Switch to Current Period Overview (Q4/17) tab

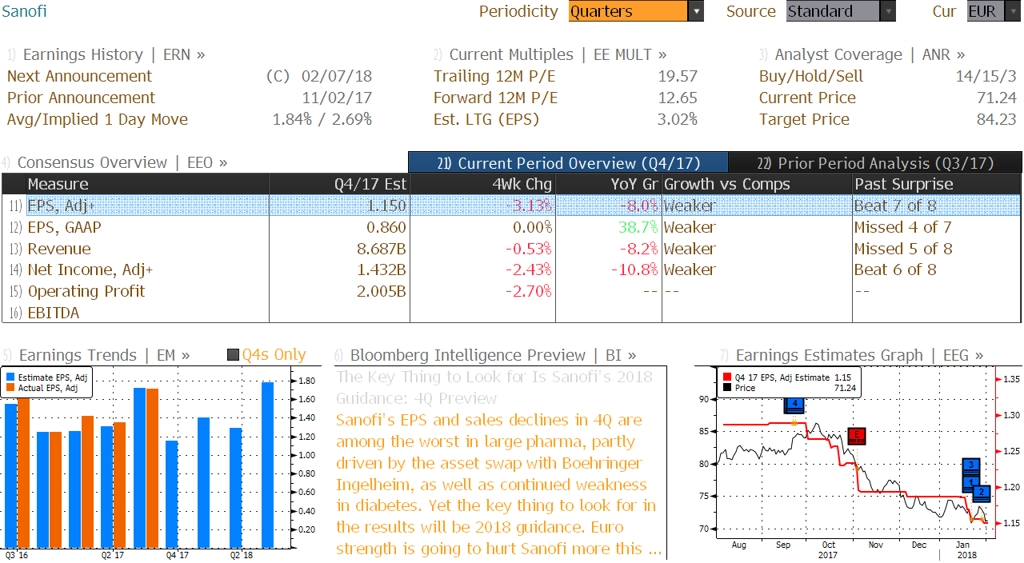[568, 163]
